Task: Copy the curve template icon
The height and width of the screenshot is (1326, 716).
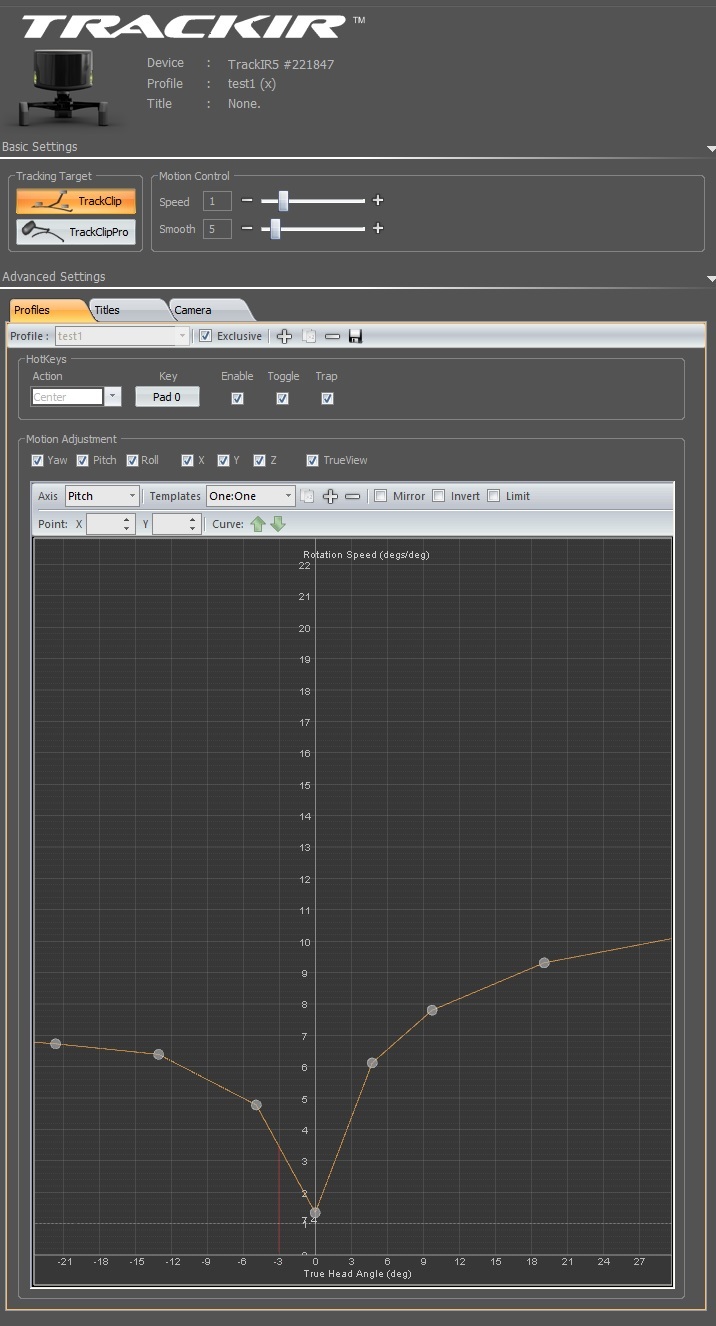Action: tap(308, 496)
